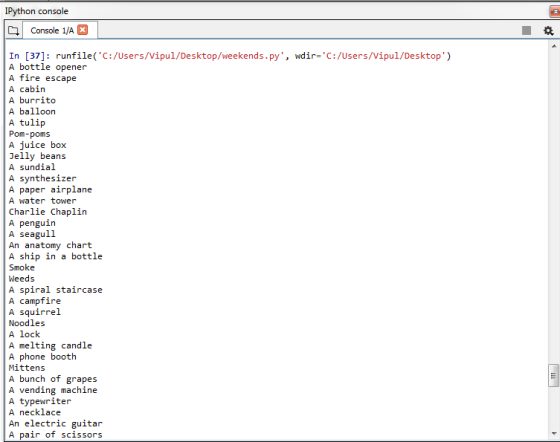560x442 pixels.
Task: Click the IPython console pane title
Action: pos(36,11)
